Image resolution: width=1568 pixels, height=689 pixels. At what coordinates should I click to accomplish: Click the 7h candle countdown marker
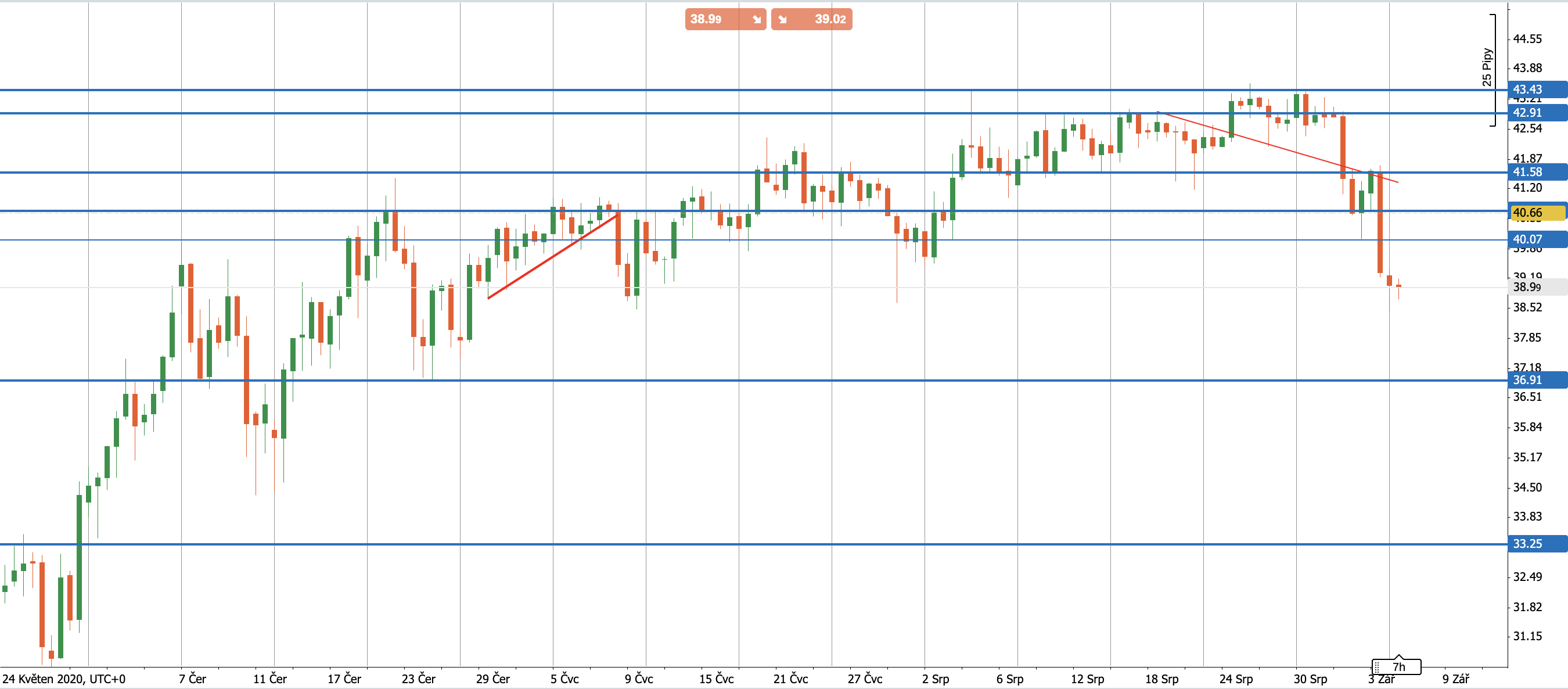1396,666
